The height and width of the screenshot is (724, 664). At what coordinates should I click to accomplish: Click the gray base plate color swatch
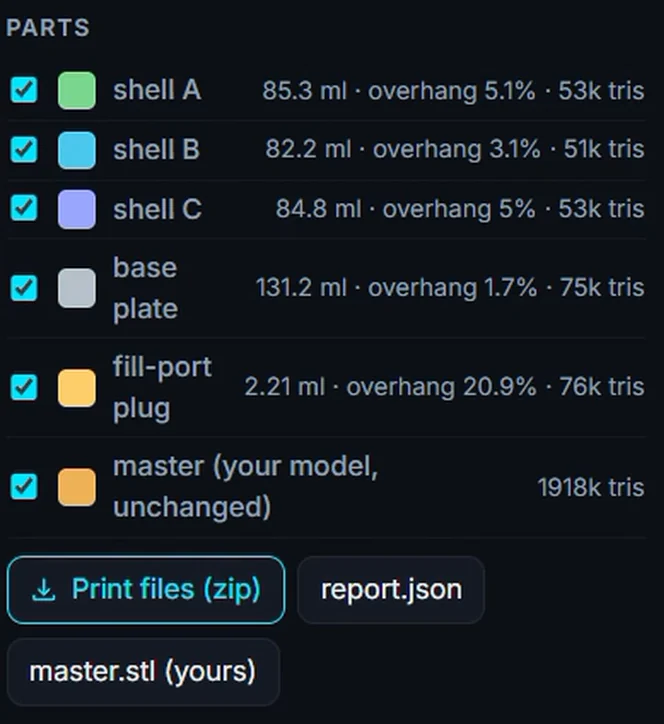click(x=77, y=288)
